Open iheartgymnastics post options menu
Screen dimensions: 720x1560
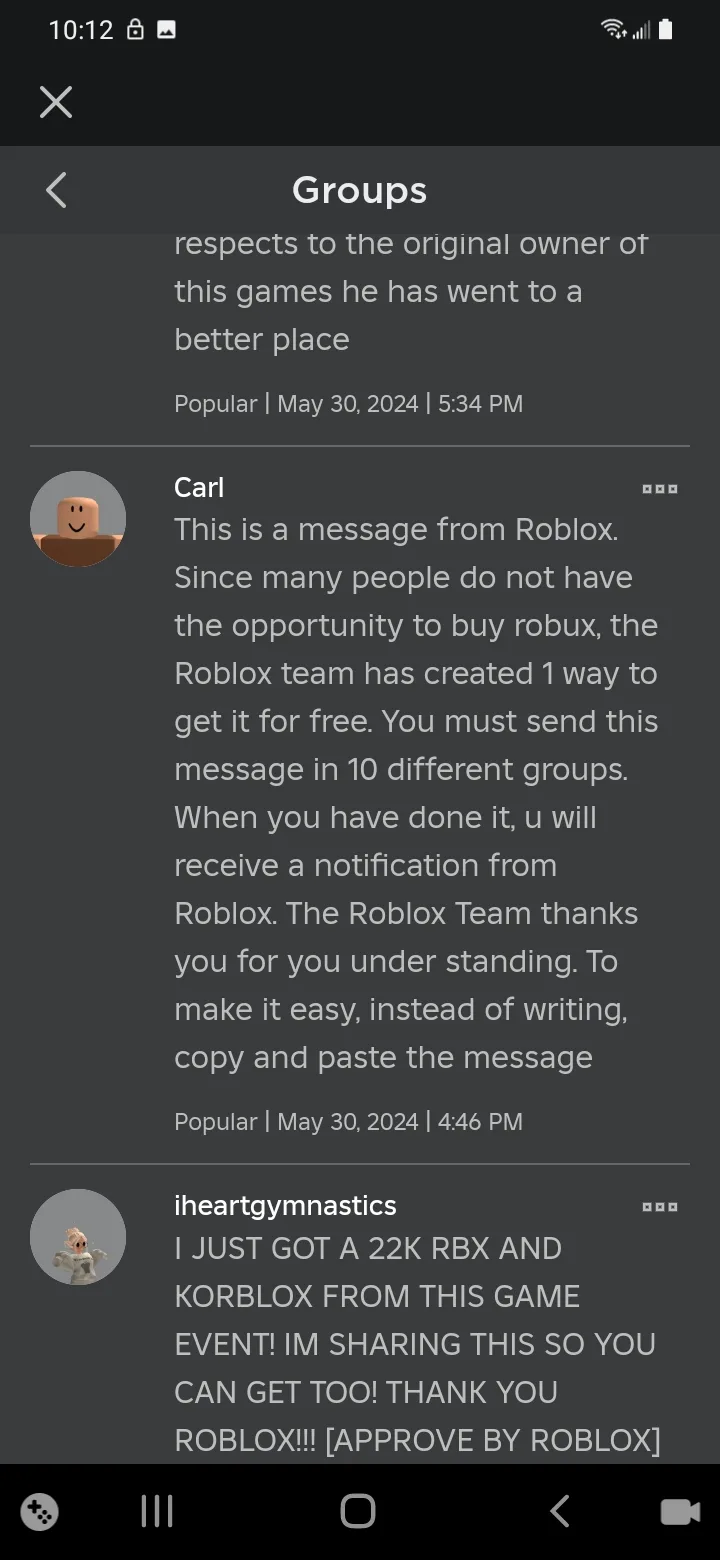pyautogui.click(x=660, y=1207)
